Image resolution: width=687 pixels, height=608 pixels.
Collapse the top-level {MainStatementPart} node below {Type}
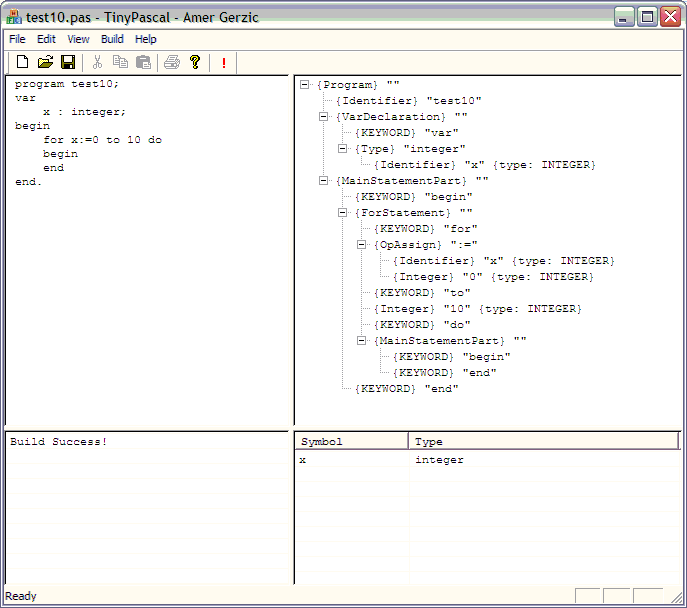coord(323,180)
